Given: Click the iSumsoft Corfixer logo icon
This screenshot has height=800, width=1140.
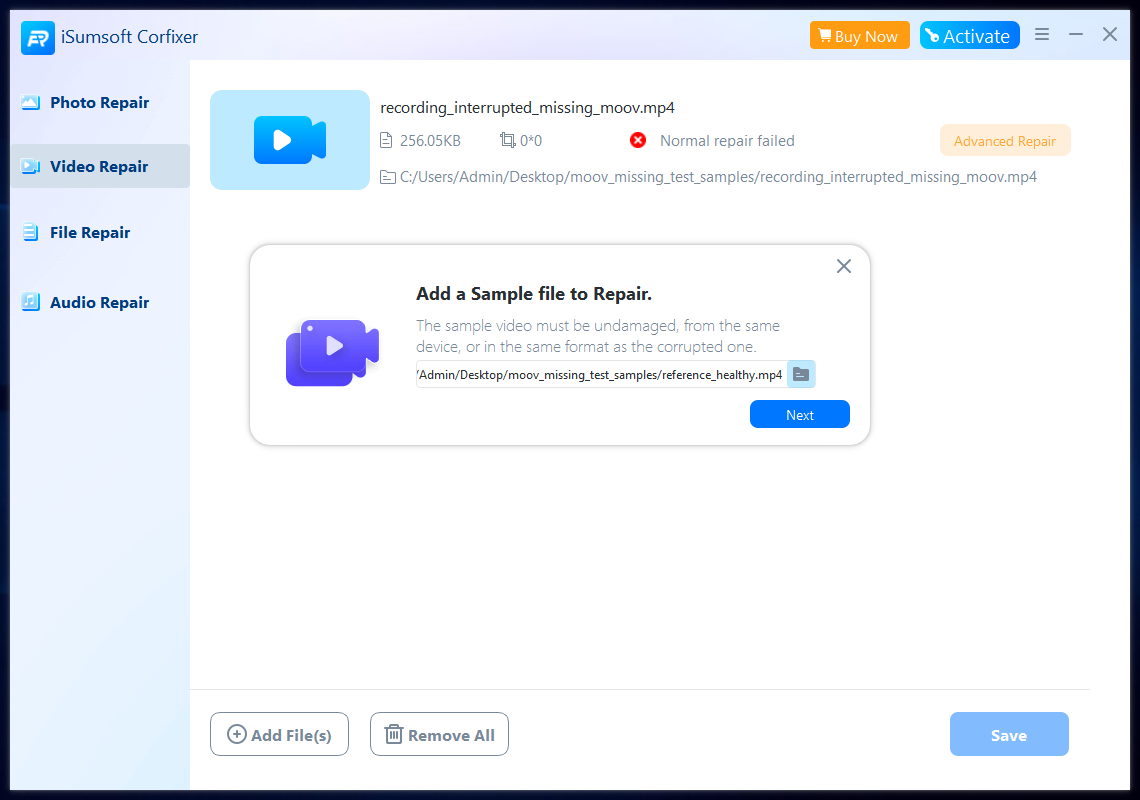Looking at the screenshot, I should pyautogui.click(x=38, y=37).
